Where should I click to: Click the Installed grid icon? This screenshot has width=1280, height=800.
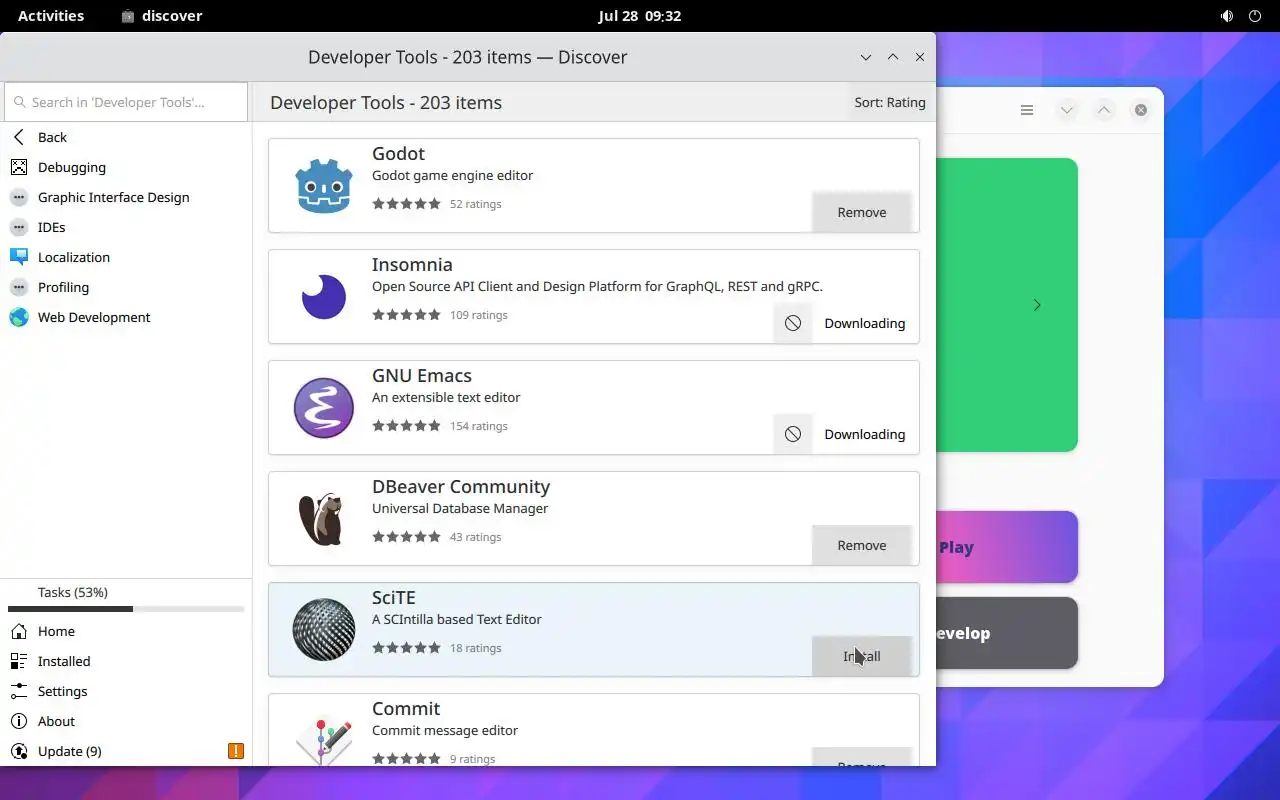coord(19,661)
